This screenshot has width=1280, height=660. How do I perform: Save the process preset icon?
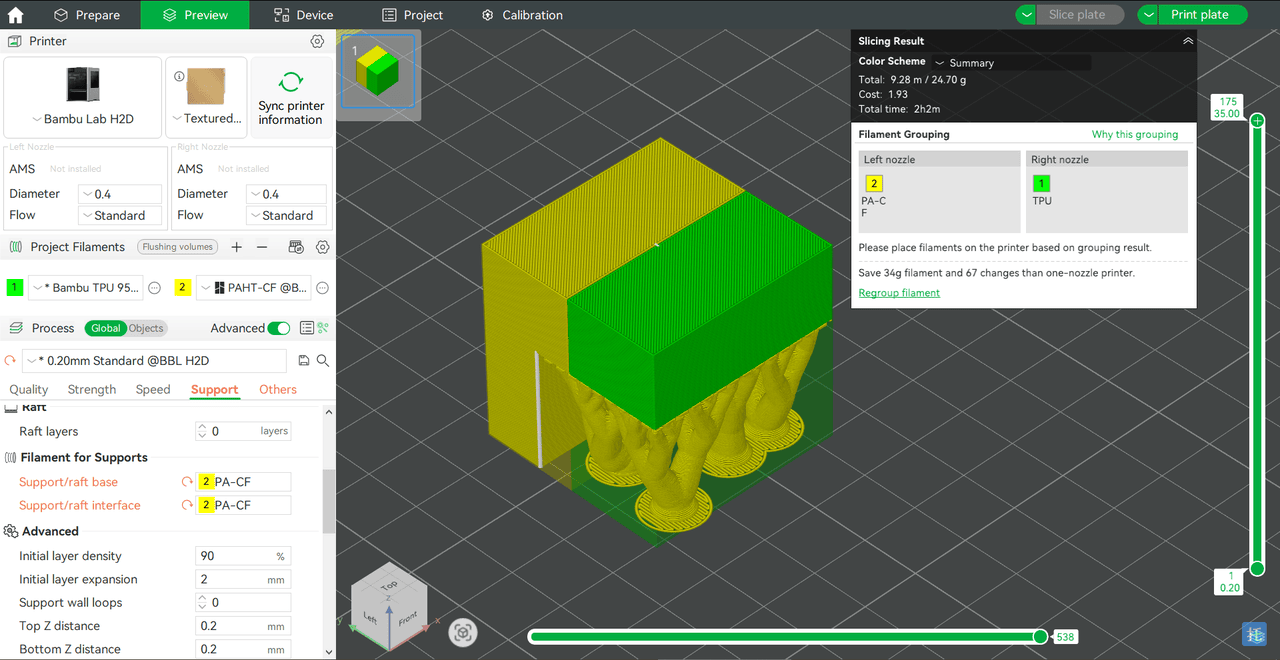click(x=304, y=360)
